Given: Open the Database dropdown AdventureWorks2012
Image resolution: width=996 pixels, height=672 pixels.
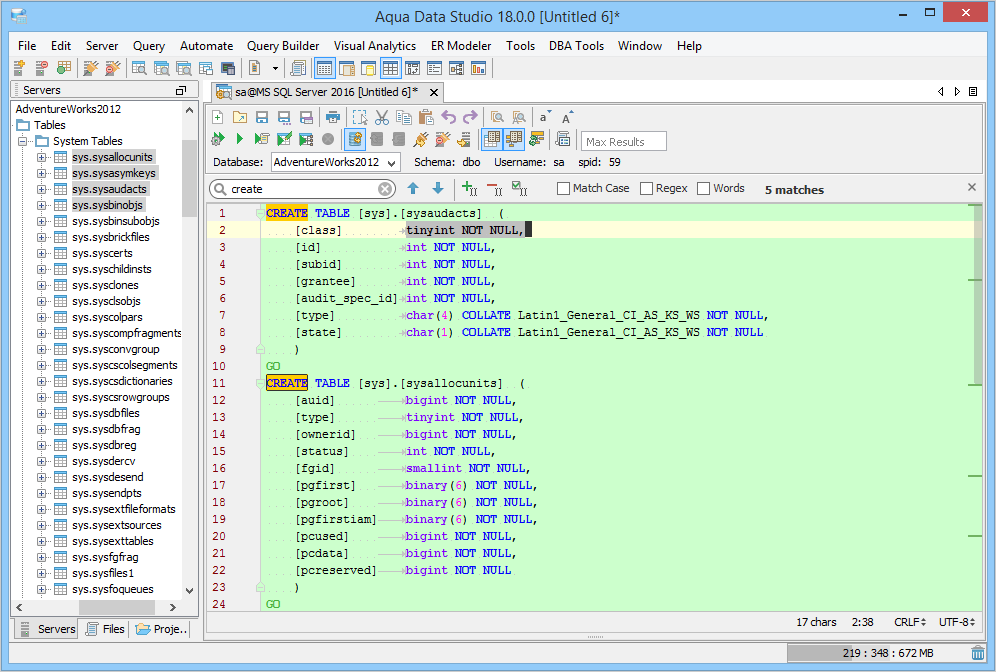Looking at the screenshot, I should pos(335,162).
